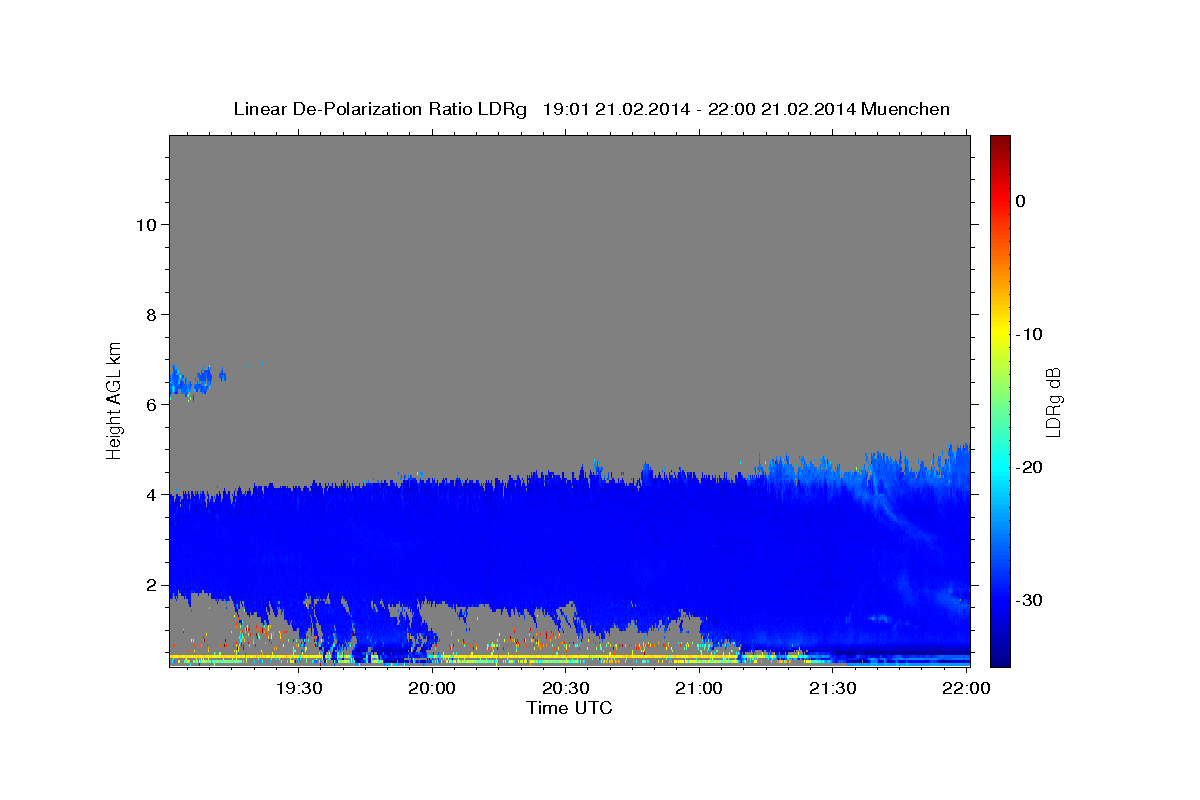
Task: Click the colorbar value '-30'
Action: (x=1029, y=600)
